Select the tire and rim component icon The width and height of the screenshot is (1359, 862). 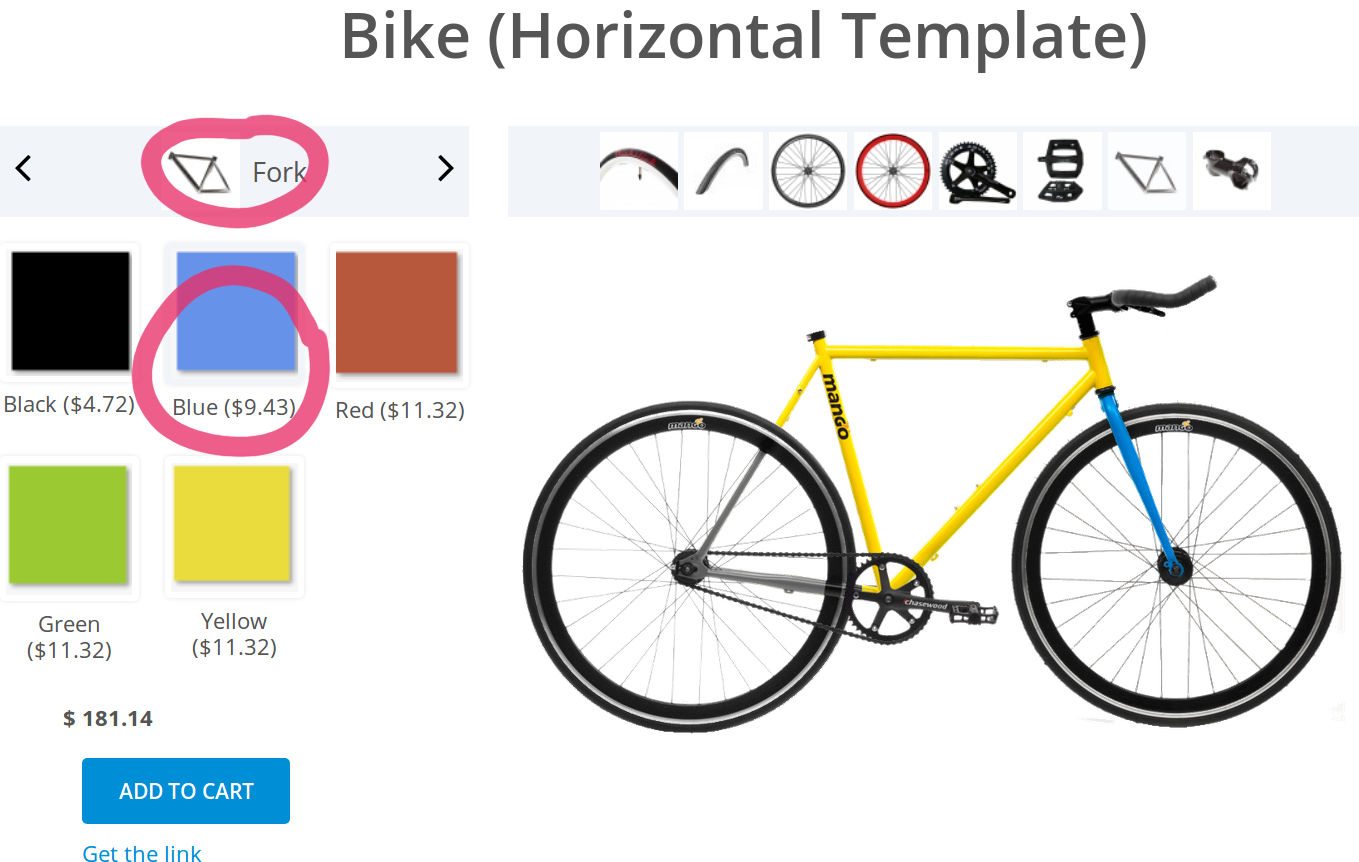click(638, 170)
